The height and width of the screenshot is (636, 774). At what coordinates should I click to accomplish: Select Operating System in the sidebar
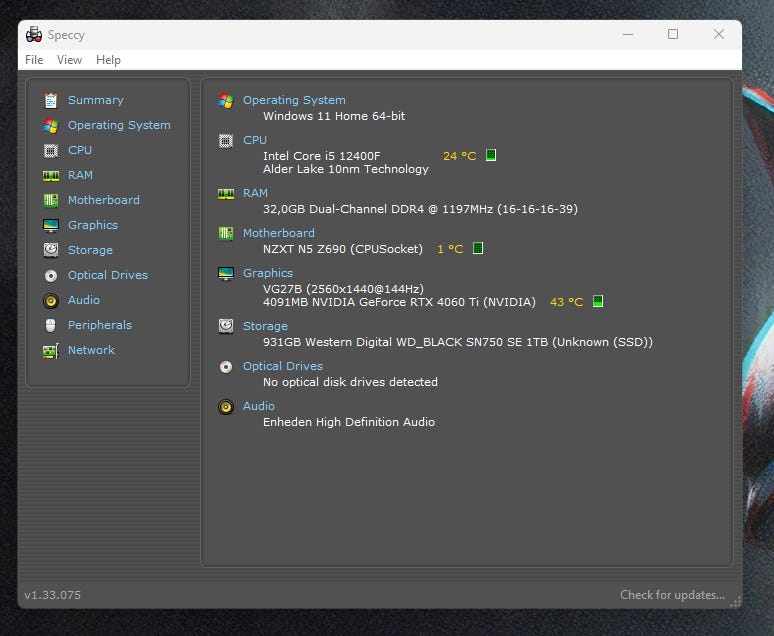(x=118, y=125)
